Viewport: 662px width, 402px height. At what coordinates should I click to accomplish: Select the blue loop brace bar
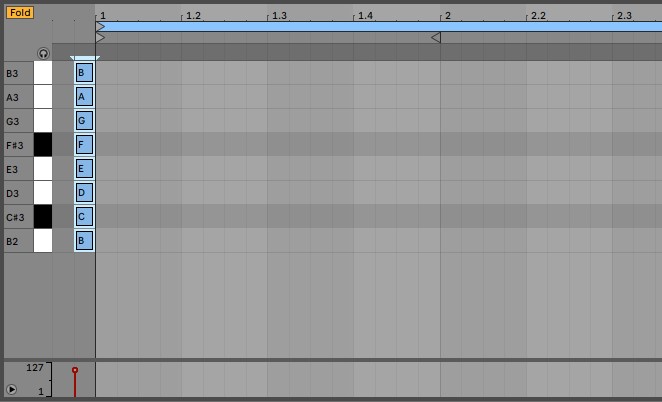379,27
